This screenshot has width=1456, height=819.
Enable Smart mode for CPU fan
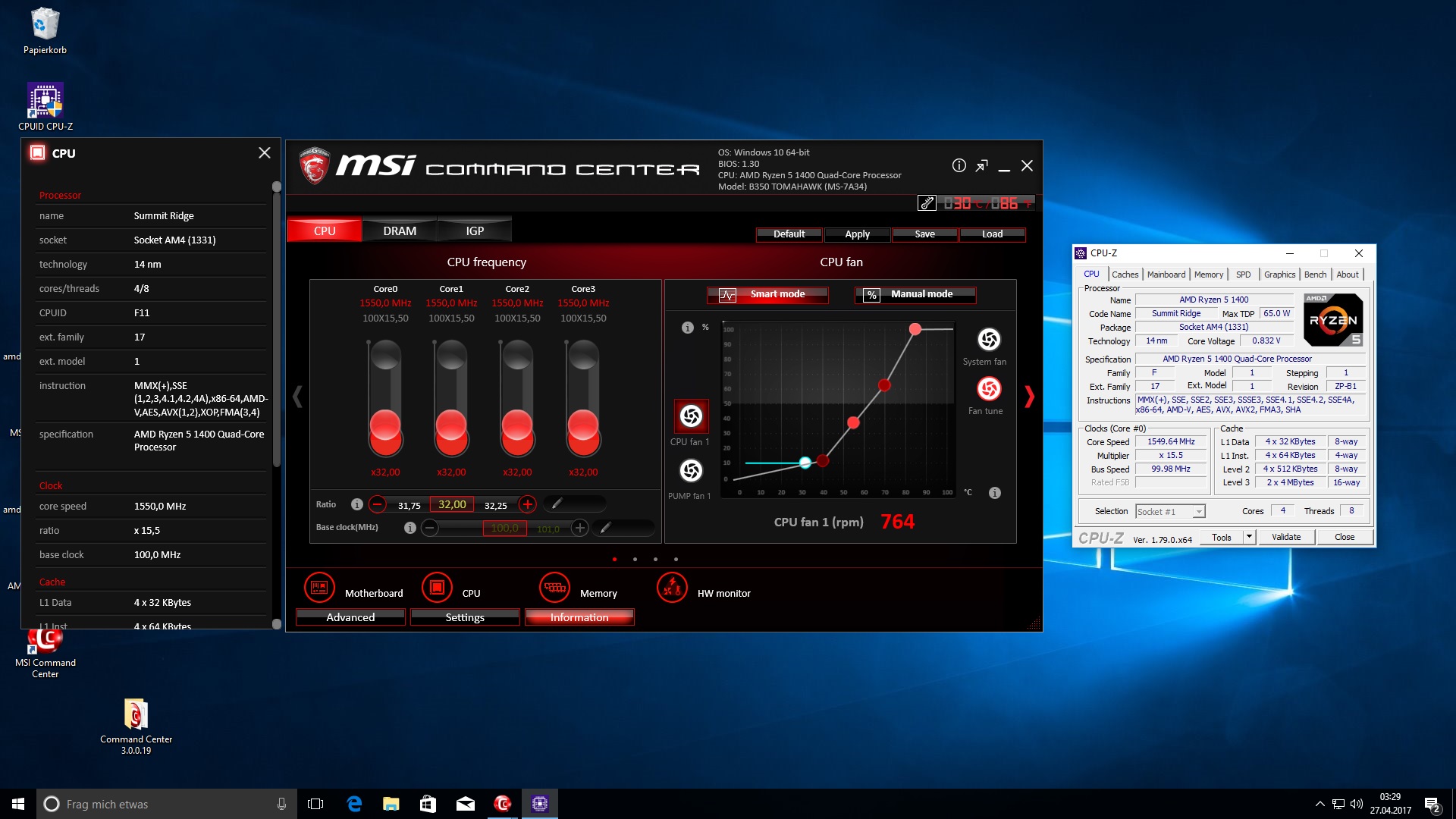[x=767, y=294]
